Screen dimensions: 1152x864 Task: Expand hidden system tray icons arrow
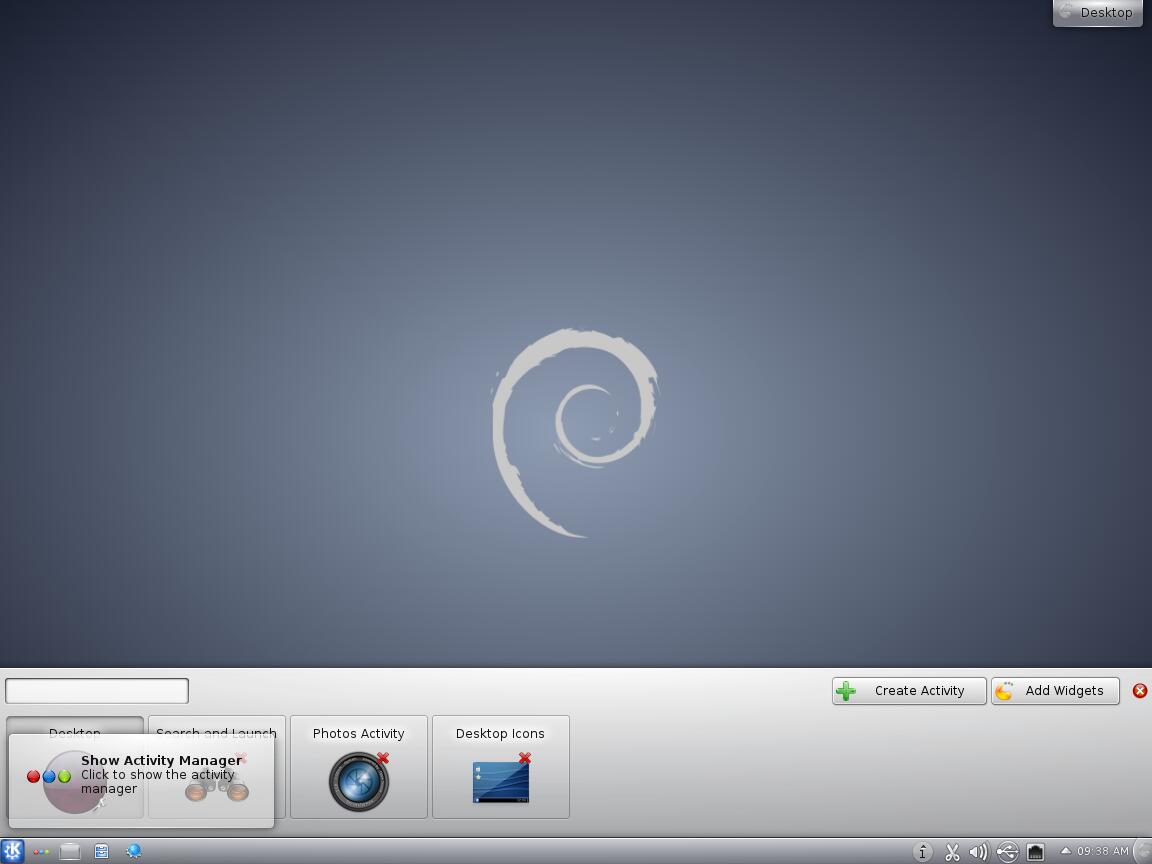(x=1065, y=851)
